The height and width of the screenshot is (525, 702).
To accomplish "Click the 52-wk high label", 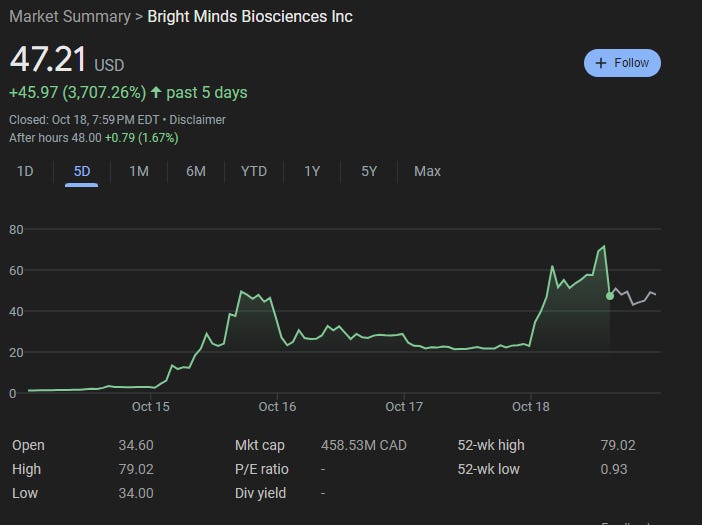I will [491, 445].
